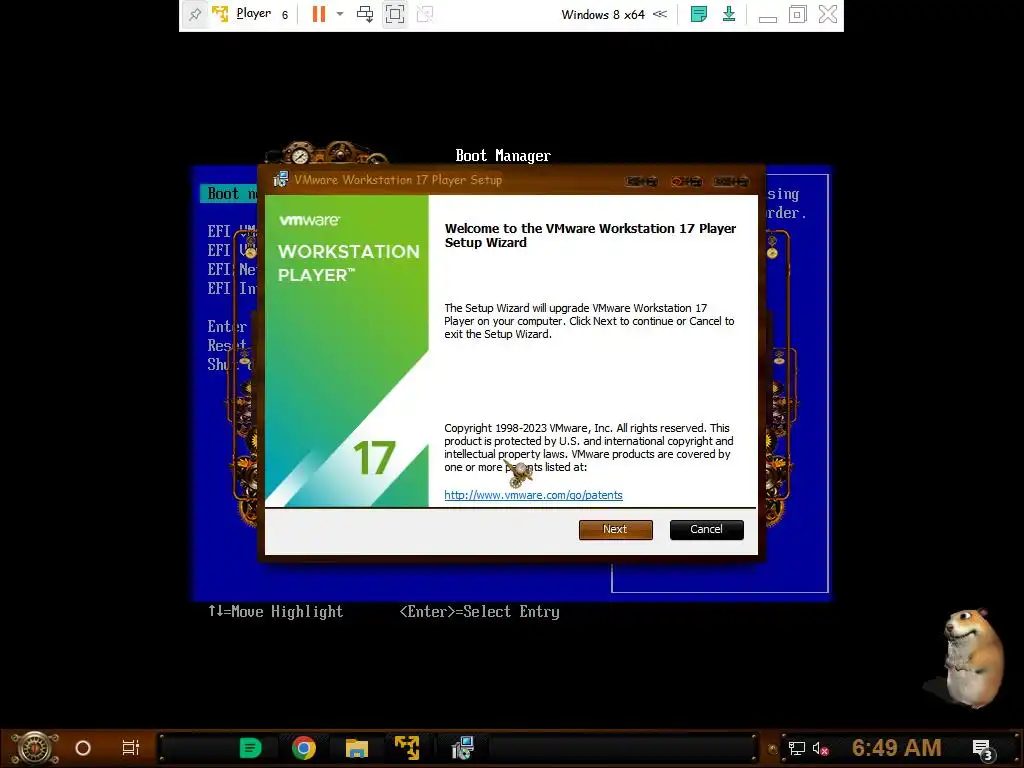Open Cortana search circle on taskbar
1024x768 pixels.
83,748
